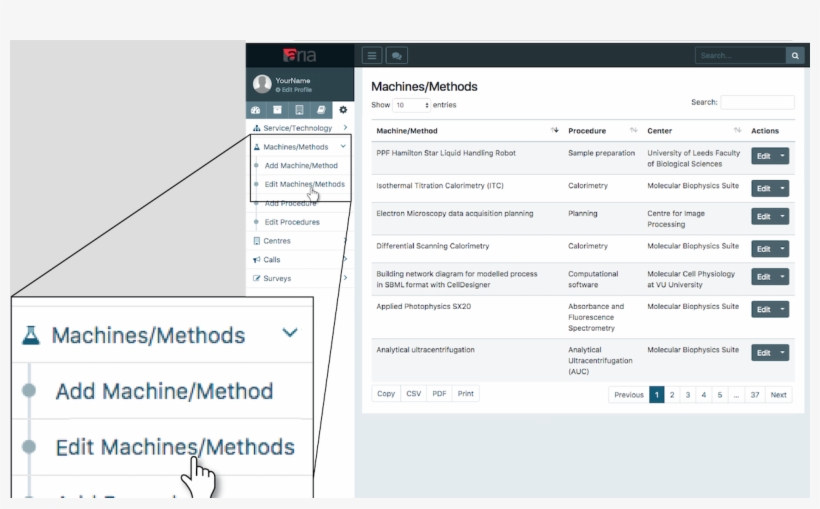Open Edit dropdown arrow for PPF Hamilton row
The width and height of the screenshot is (820, 509).
(782, 156)
